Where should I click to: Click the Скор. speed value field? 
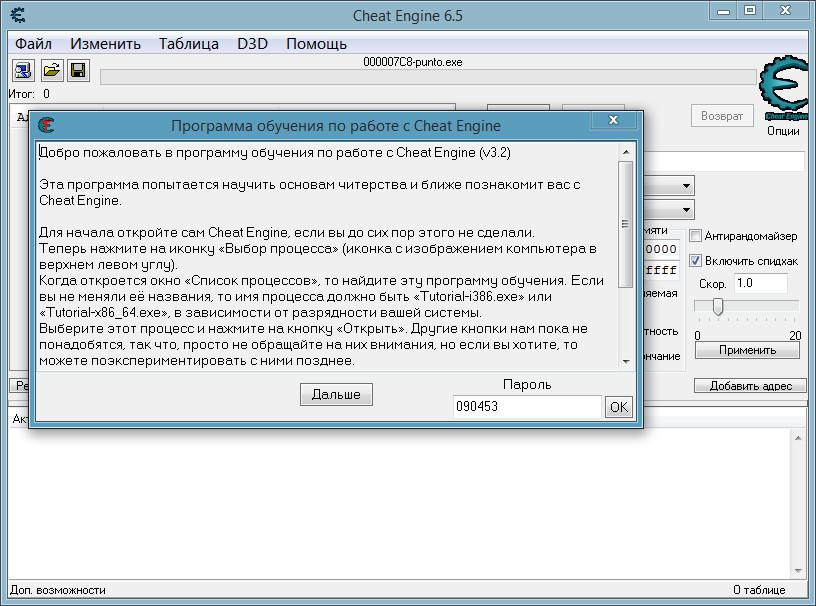tap(760, 283)
